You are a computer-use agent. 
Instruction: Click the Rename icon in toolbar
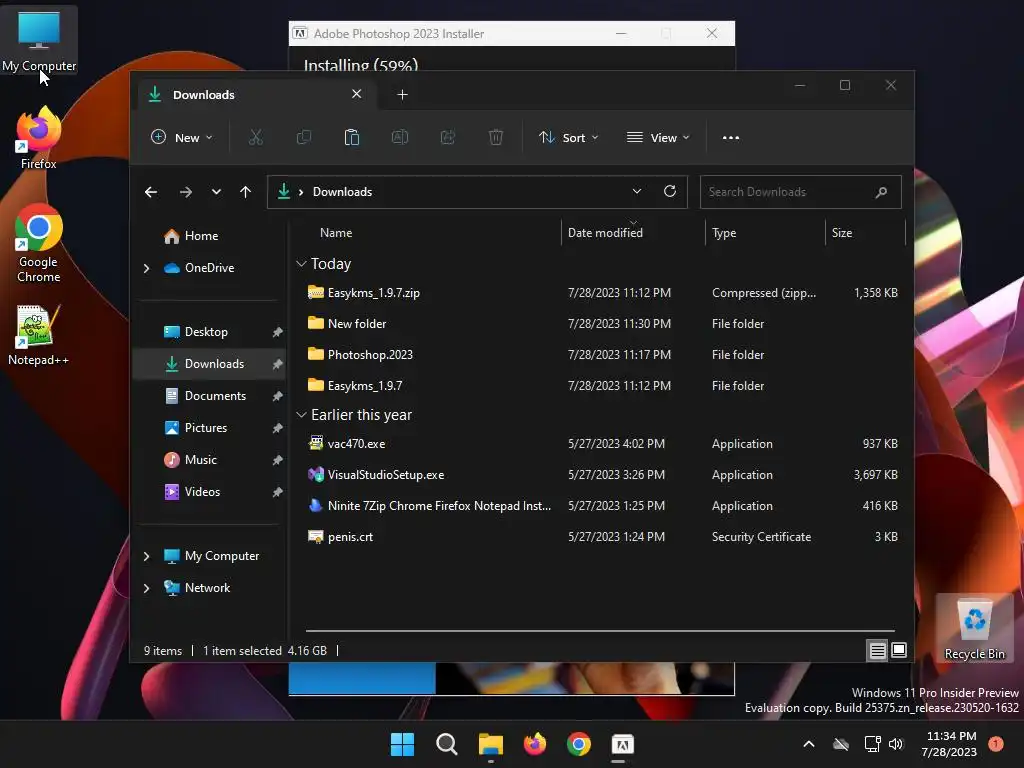(x=400, y=137)
